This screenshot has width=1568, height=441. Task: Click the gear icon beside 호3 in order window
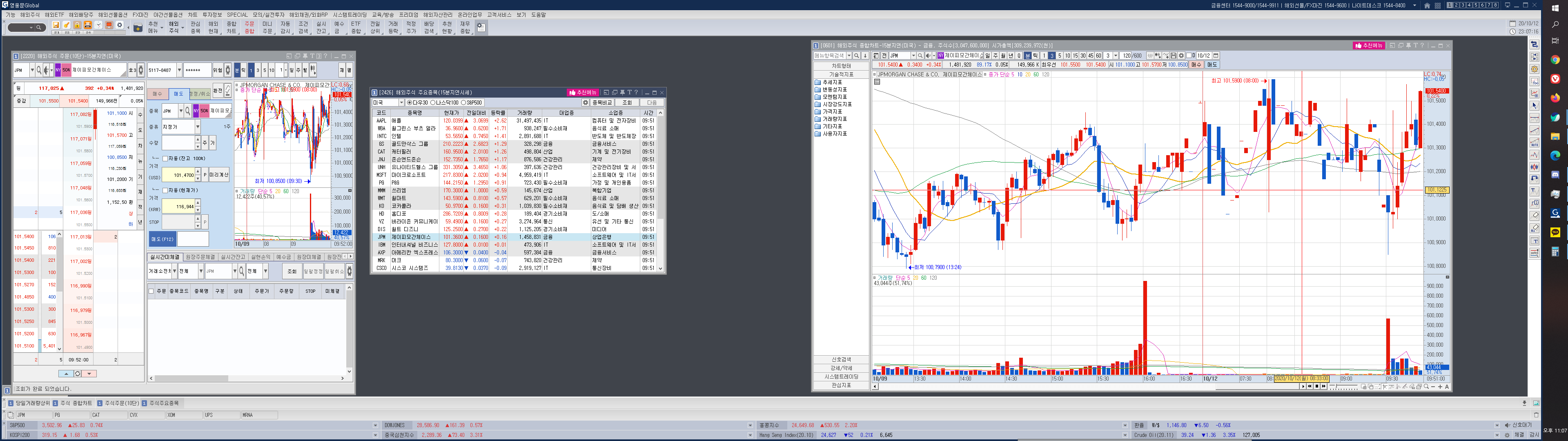140,71
